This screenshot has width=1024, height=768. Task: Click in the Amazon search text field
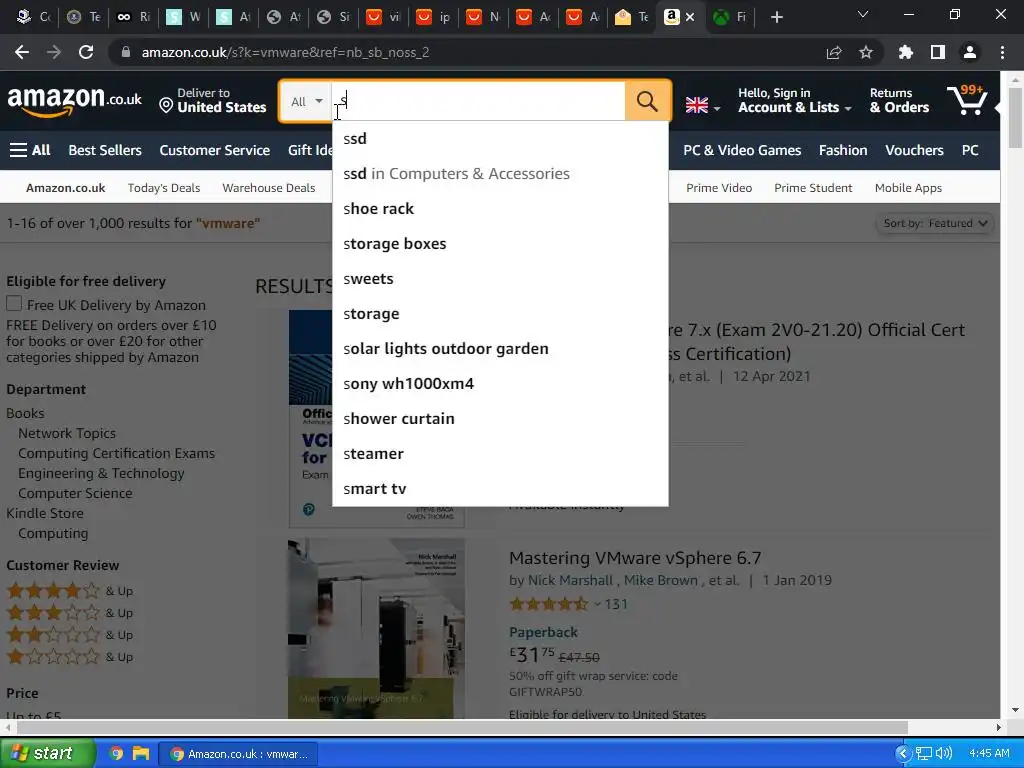(x=478, y=101)
